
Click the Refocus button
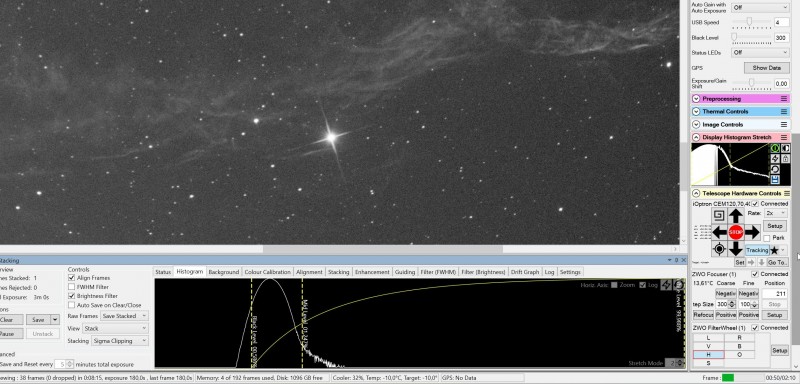[703, 315]
